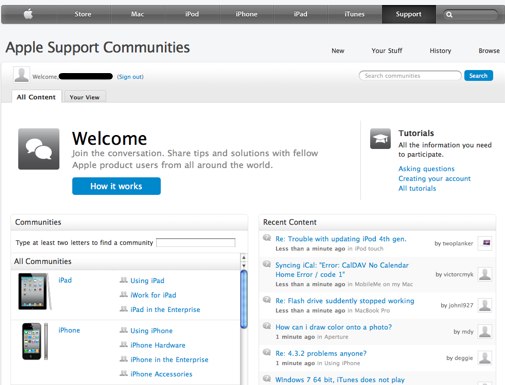Screen dimensions: 505x385
Task: Click the How it works button
Action: 116,186
